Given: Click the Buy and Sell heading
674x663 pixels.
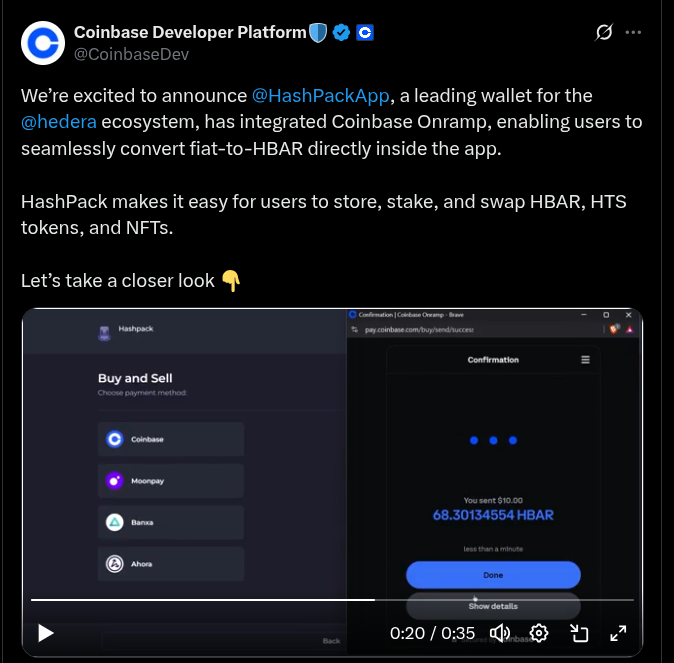Looking at the screenshot, I should (x=135, y=378).
